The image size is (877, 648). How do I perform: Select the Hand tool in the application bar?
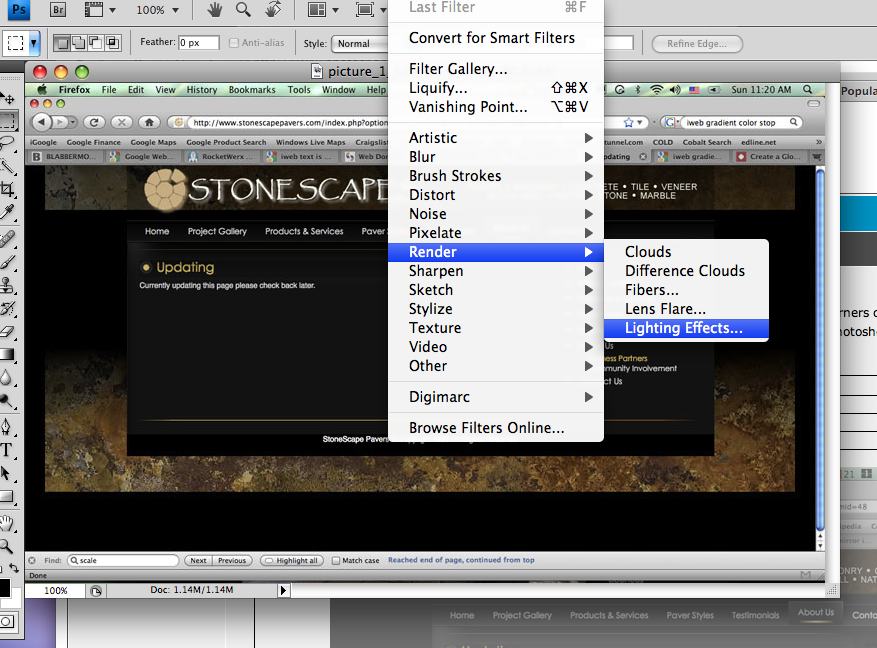click(215, 10)
